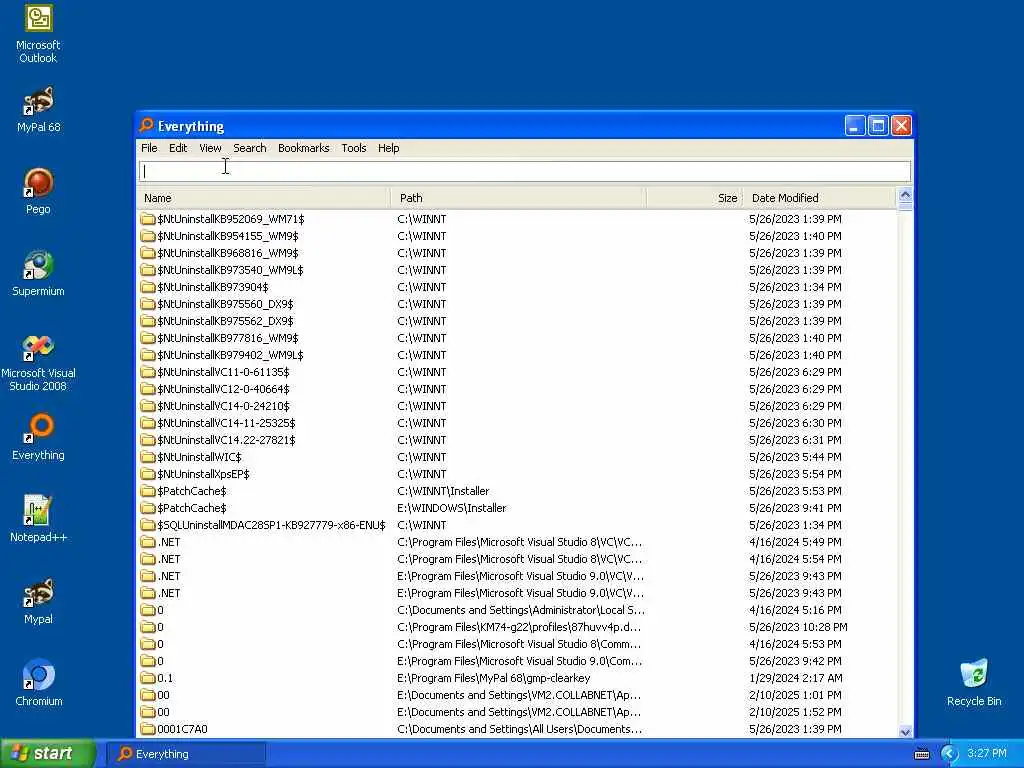
Task: Select $NtUninstallVC14.22-27821$ folder
Action: 517,440
